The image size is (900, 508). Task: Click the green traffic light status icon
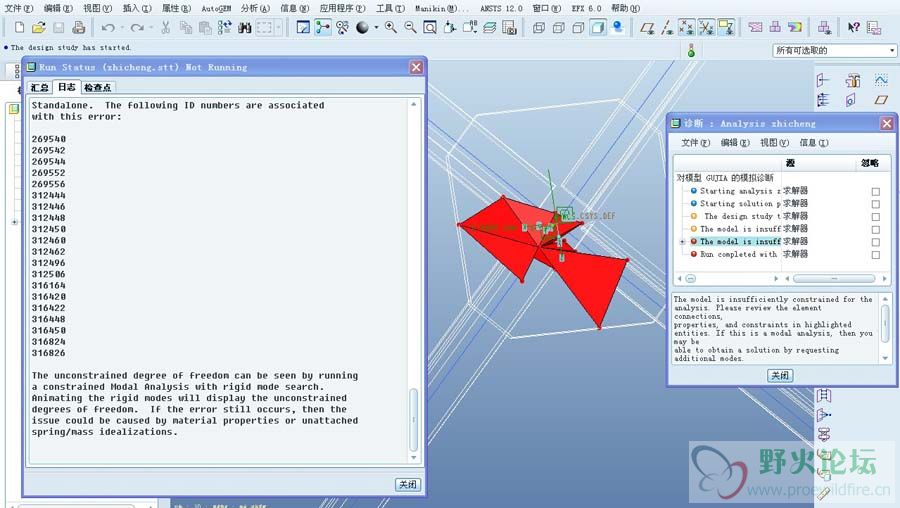pyautogui.click(x=691, y=51)
